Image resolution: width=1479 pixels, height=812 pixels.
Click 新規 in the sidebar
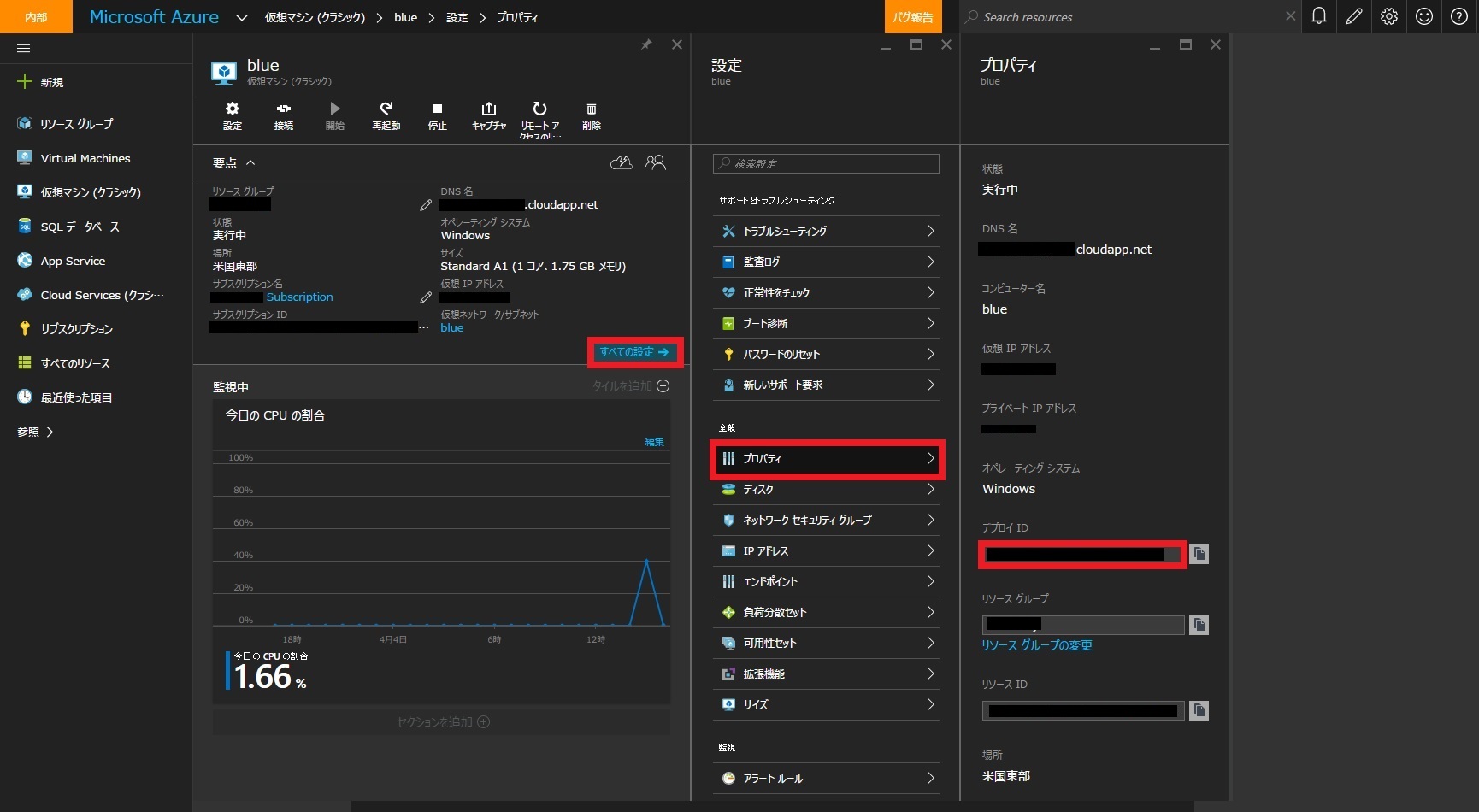(x=96, y=82)
